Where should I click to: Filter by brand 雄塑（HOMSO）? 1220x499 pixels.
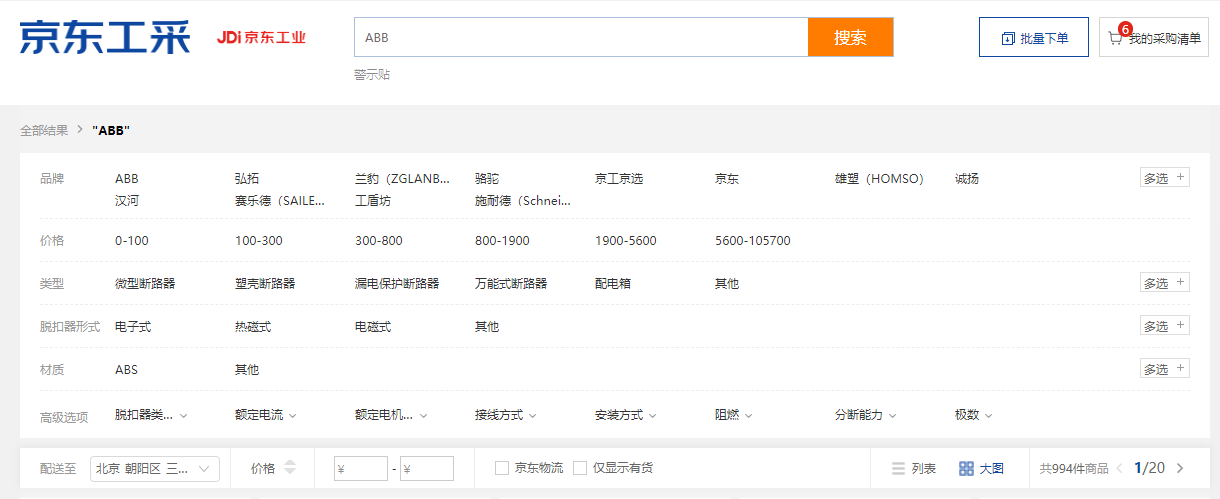[x=879, y=179]
